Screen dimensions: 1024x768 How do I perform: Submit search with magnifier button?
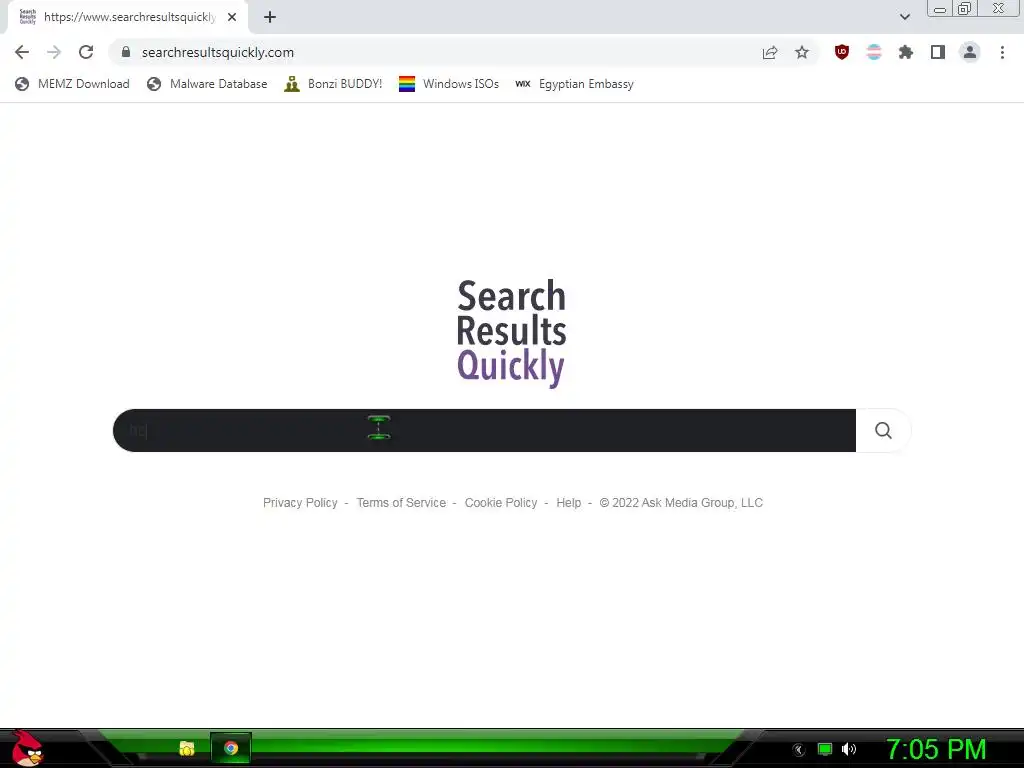point(883,430)
